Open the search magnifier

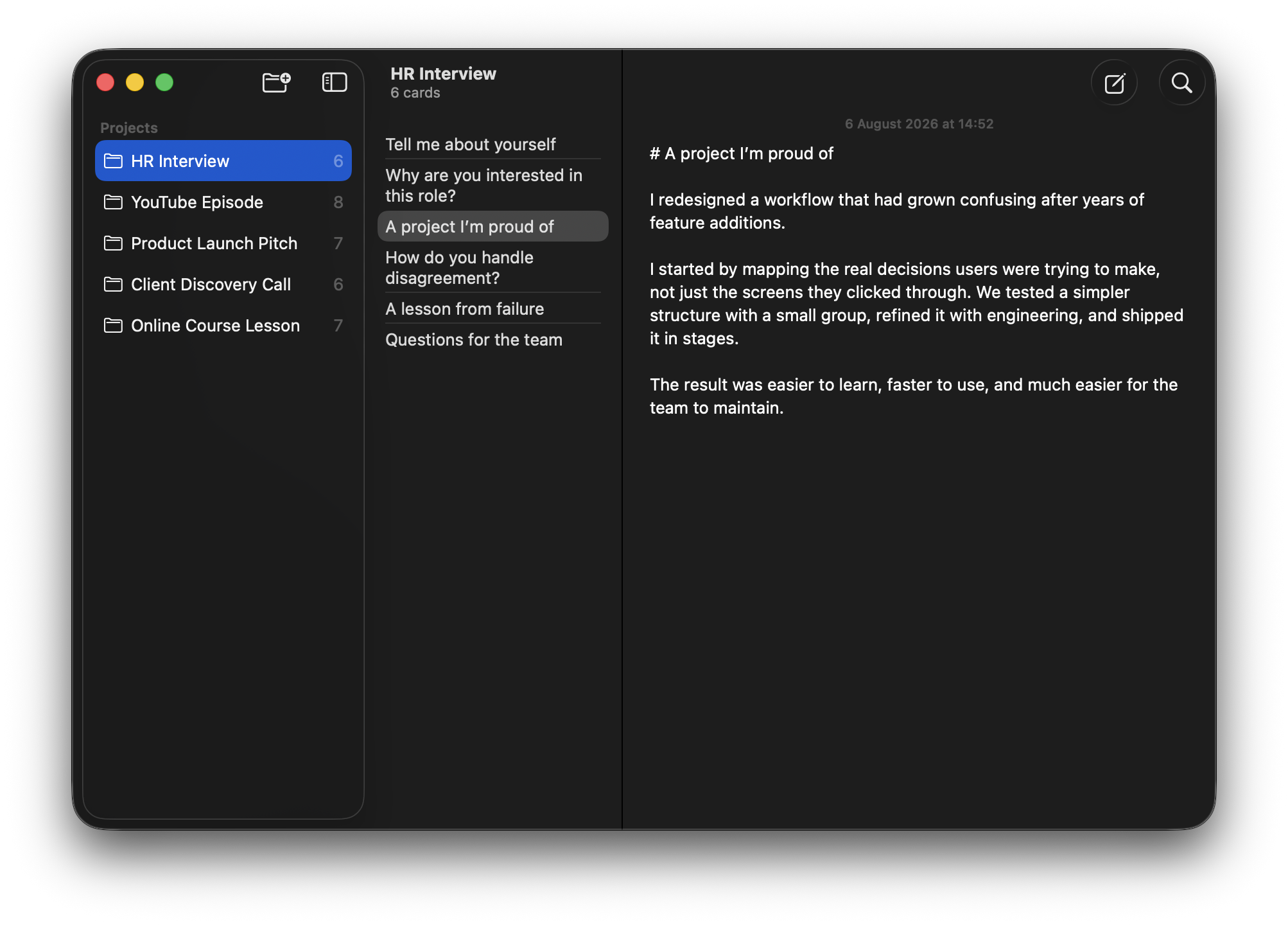tap(1182, 83)
